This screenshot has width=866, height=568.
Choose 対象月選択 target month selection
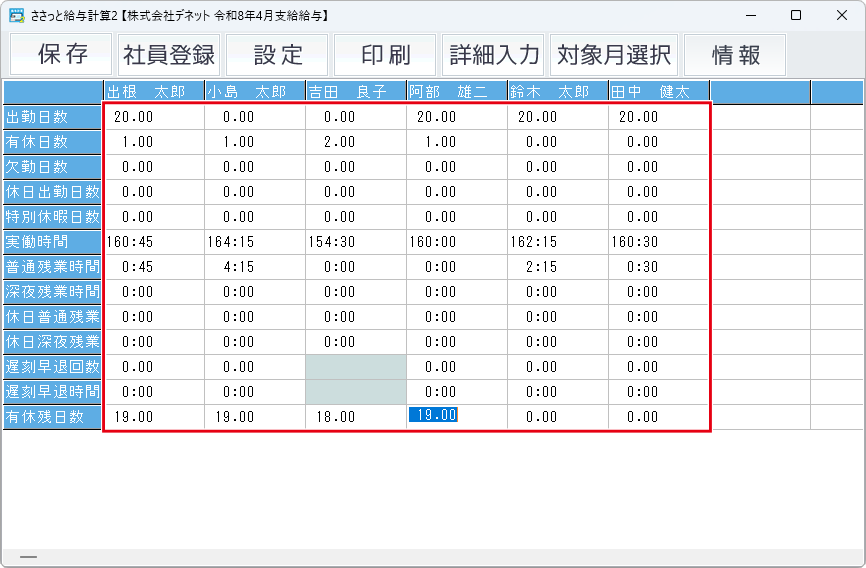[614, 55]
